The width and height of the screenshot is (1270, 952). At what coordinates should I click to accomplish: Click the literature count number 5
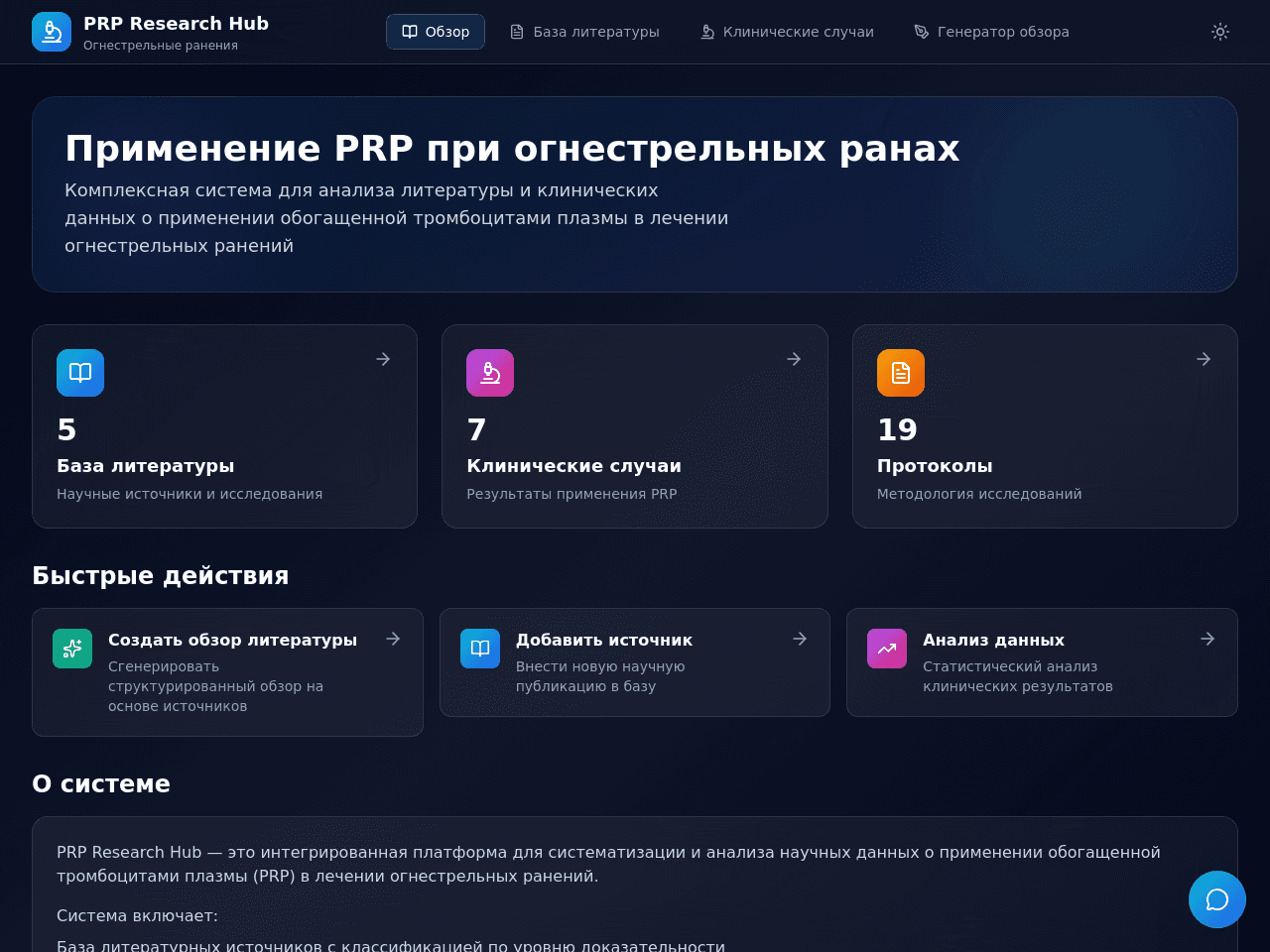66,430
